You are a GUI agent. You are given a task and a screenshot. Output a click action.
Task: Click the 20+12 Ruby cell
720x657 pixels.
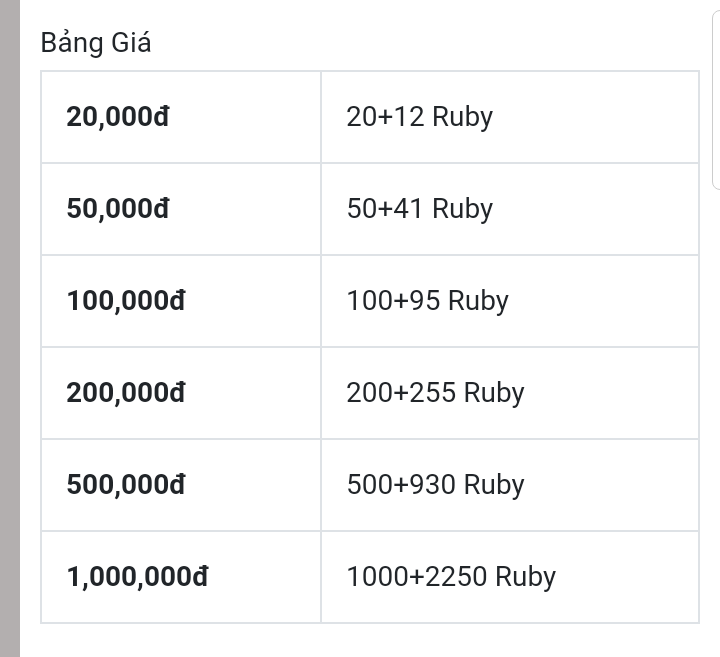[510, 117]
